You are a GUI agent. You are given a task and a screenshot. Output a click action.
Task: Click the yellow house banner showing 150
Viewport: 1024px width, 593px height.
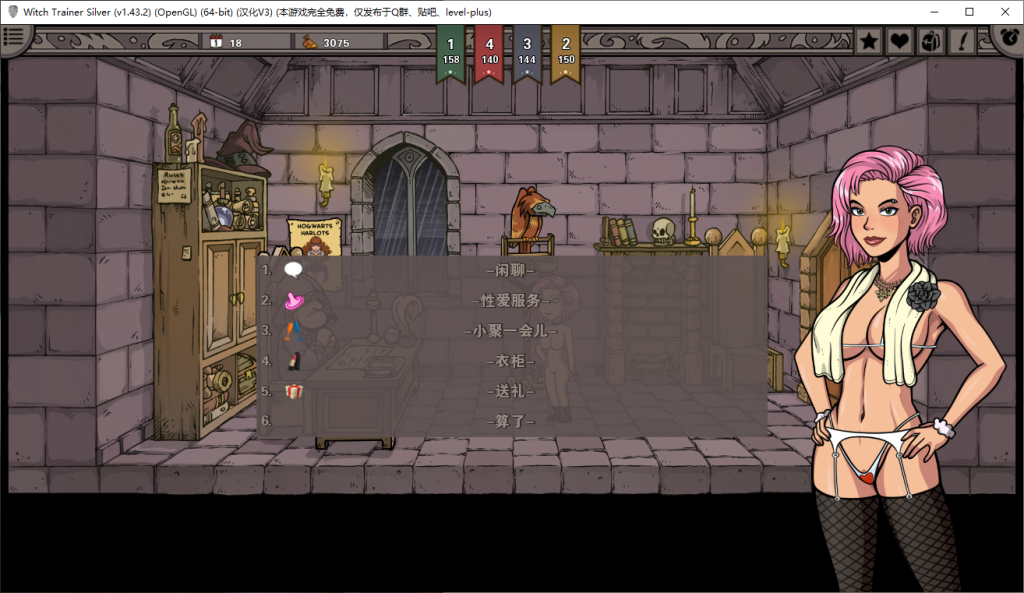[565, 52]
